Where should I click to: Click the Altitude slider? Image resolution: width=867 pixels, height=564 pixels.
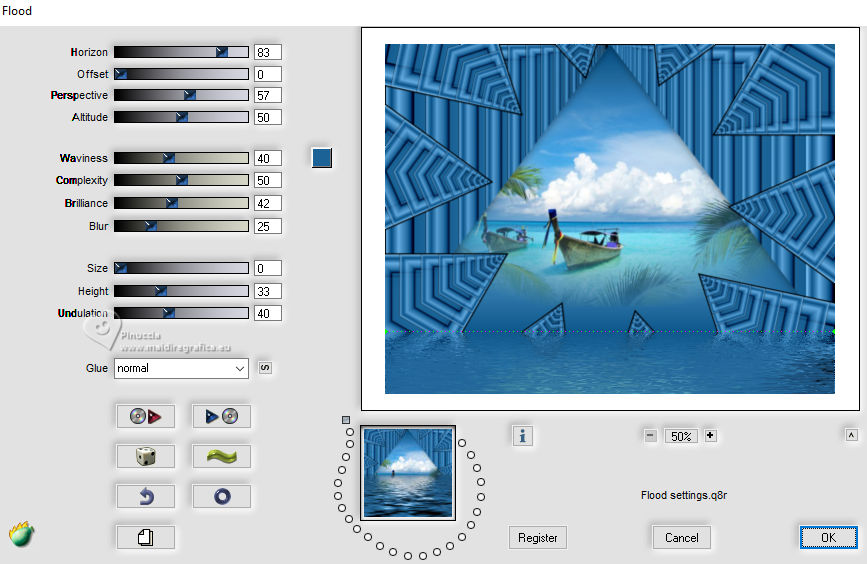tap(181, 117)
